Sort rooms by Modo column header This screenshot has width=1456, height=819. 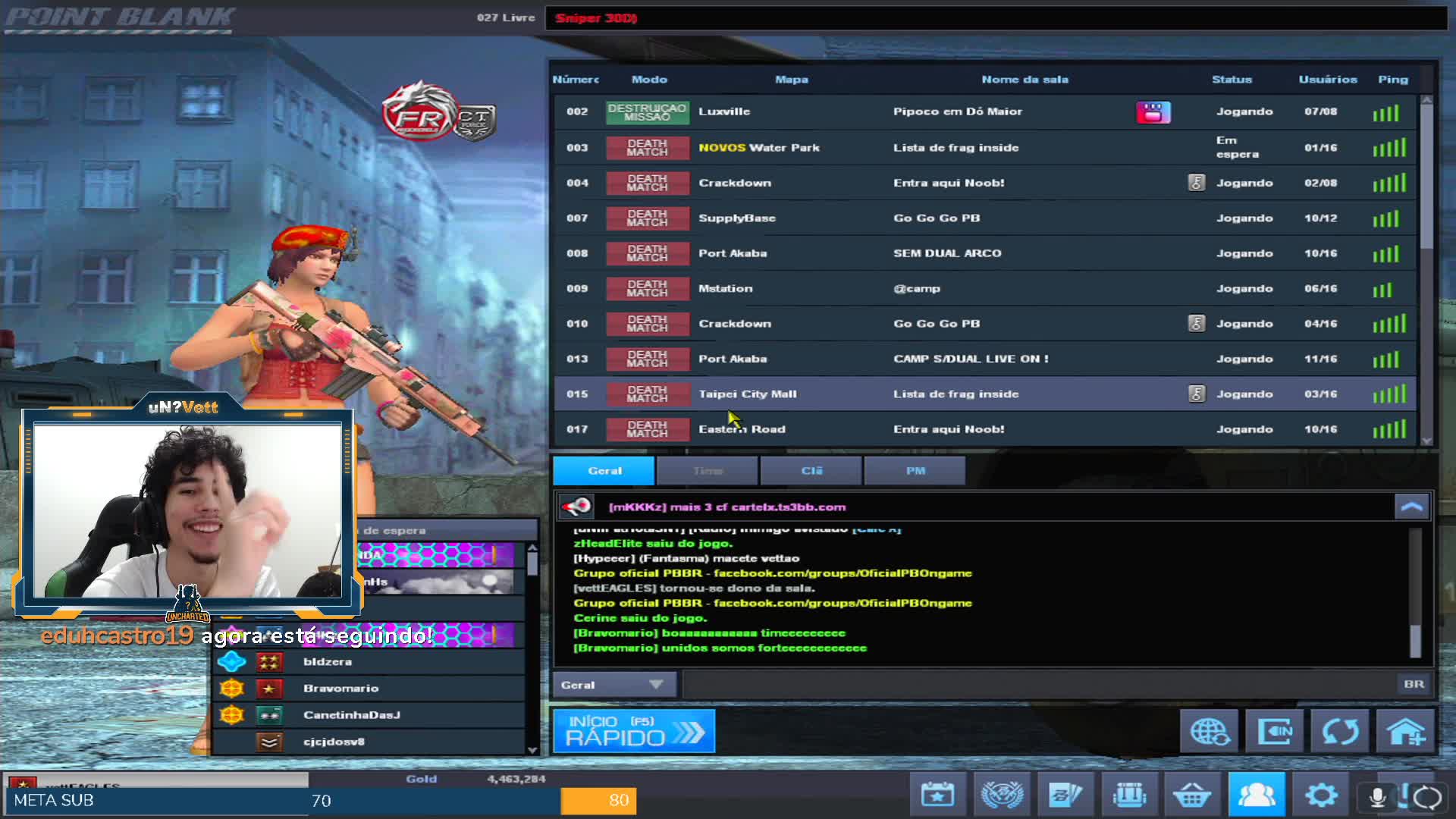(x=649, y=80)
